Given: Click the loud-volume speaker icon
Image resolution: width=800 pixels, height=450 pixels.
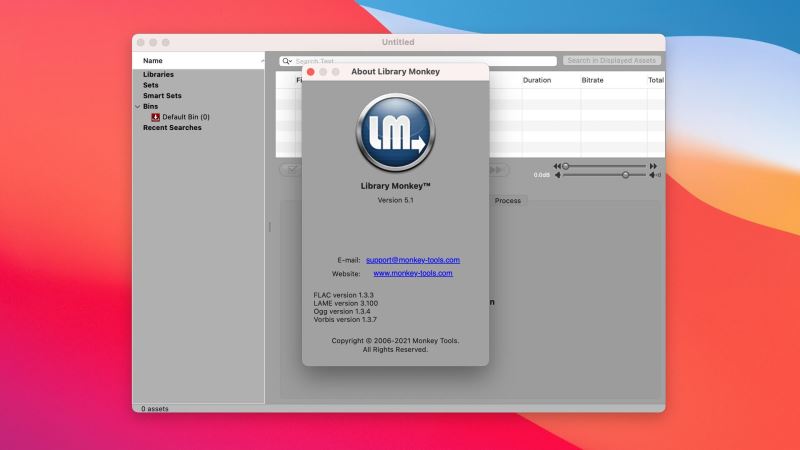Looking at the screenshot, I should point(655,175).
